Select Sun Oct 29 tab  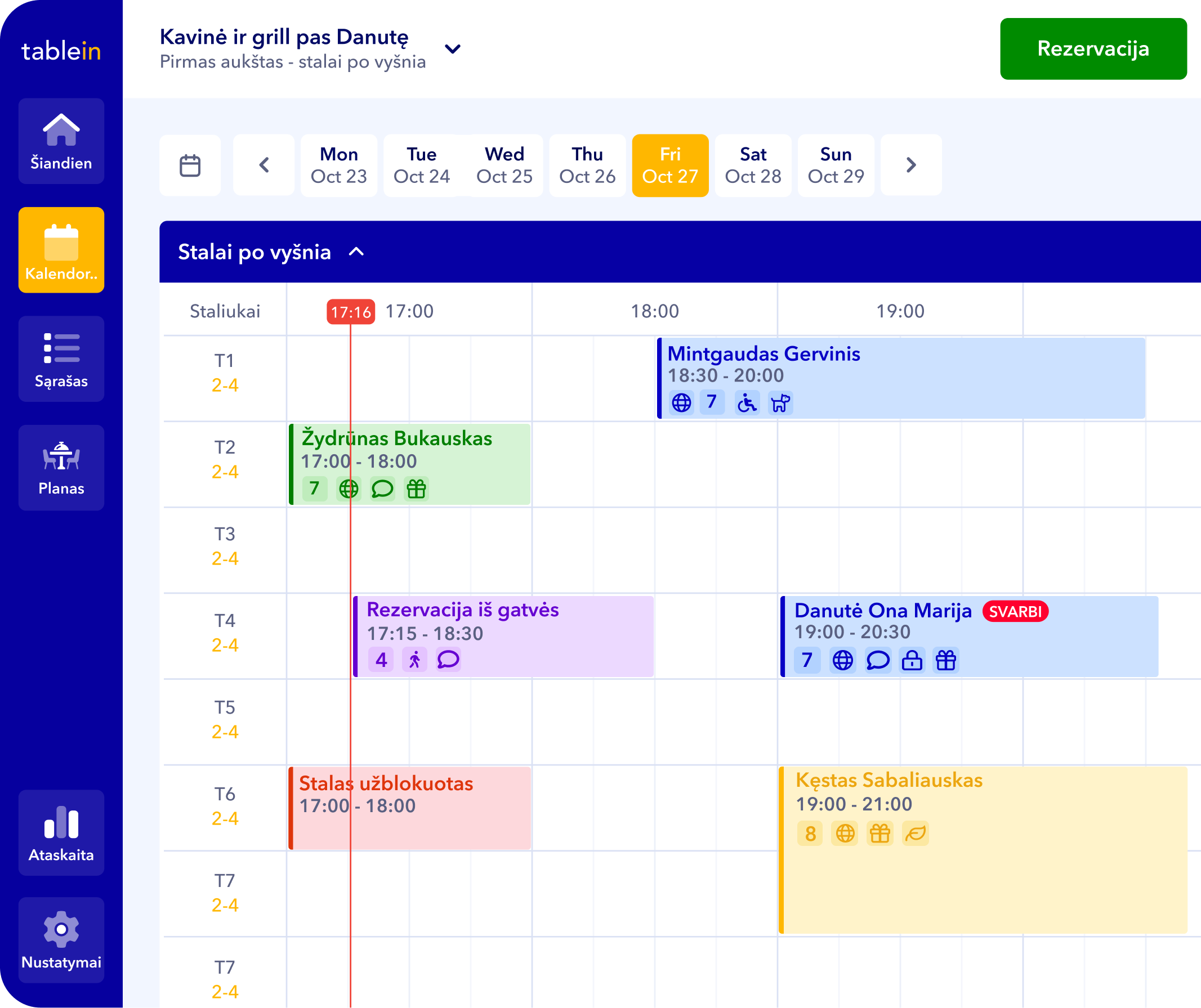836,166
